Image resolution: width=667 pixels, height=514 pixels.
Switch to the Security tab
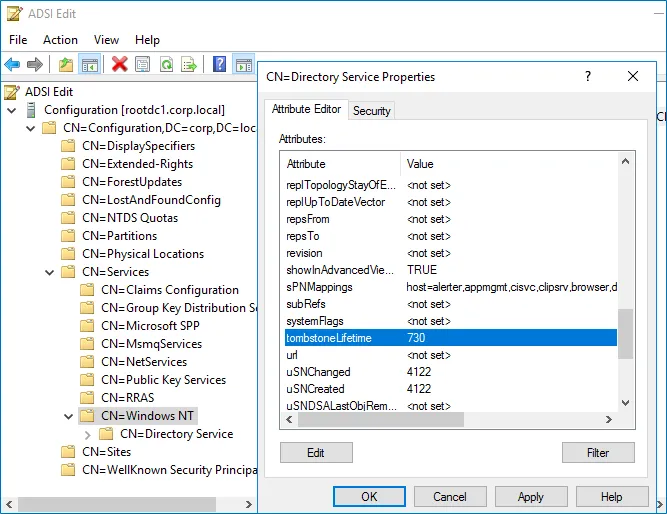372,111
